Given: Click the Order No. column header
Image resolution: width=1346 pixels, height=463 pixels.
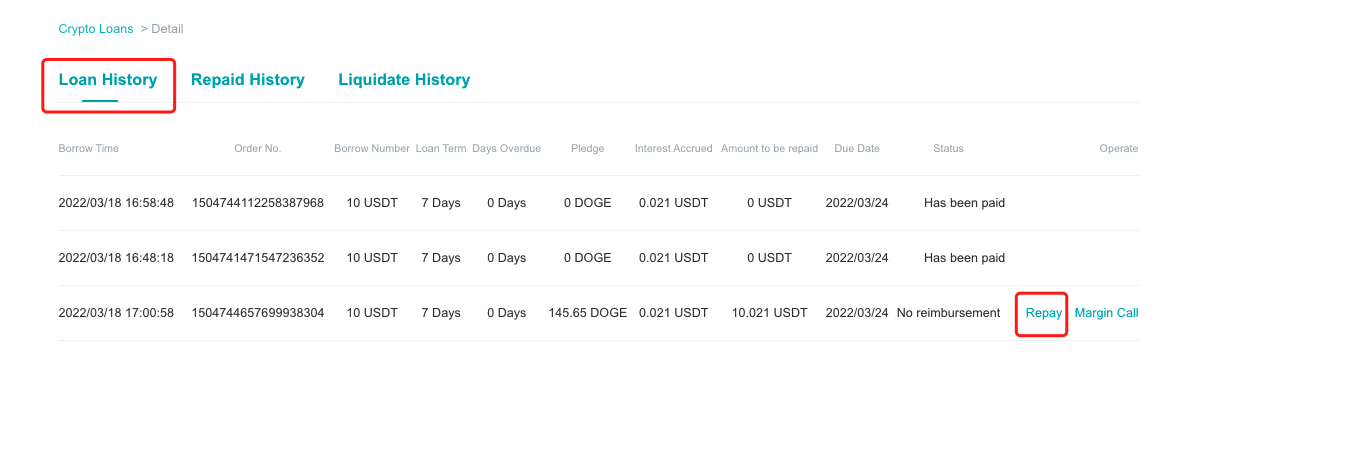Looking at the screenshot, I should [258, 149].
